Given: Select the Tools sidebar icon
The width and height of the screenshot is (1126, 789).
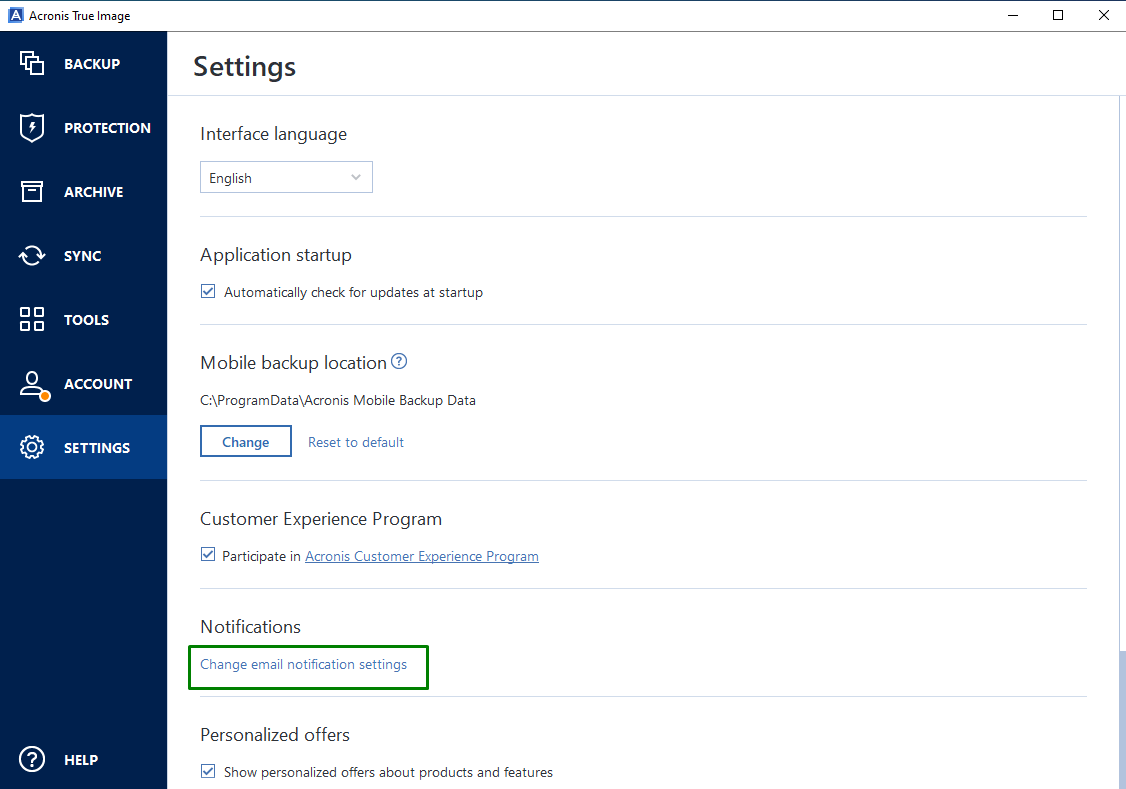Looking at the screenshot, I should (31, 319).
